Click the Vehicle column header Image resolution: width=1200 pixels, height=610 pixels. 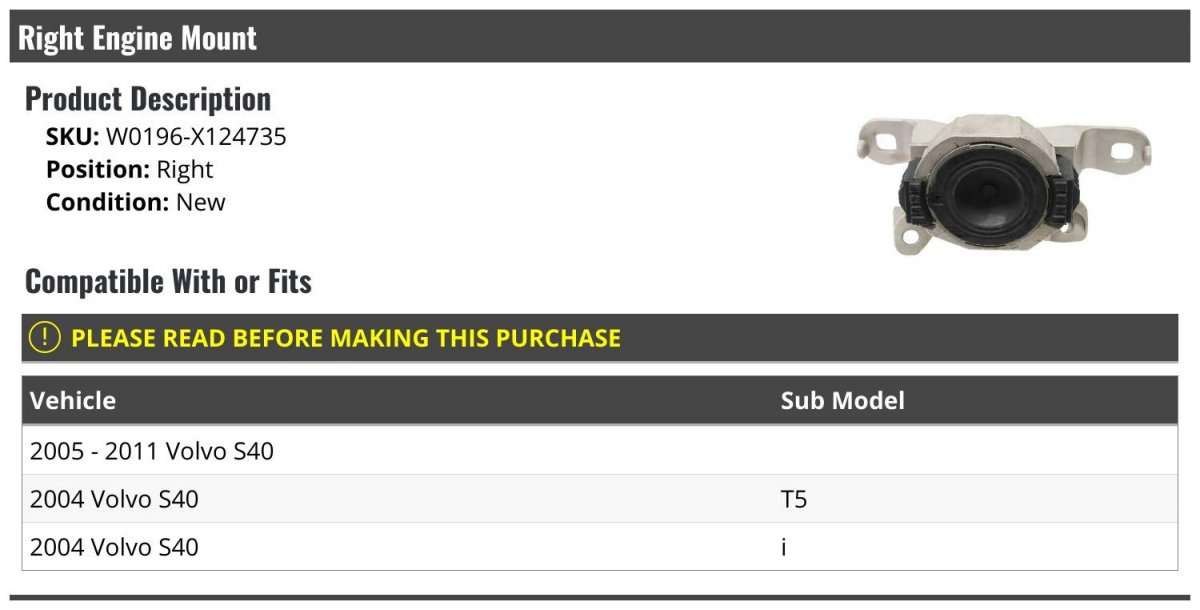coord(73,401)
